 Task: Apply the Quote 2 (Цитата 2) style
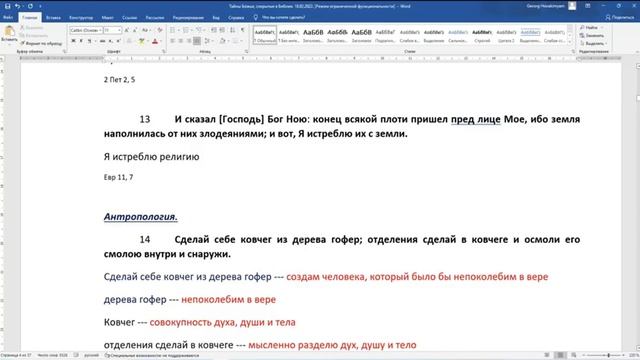(x=506, y=35)
